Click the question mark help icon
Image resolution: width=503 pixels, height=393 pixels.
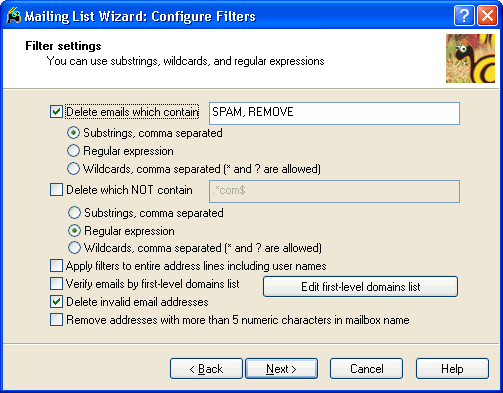tap(464, 15)
